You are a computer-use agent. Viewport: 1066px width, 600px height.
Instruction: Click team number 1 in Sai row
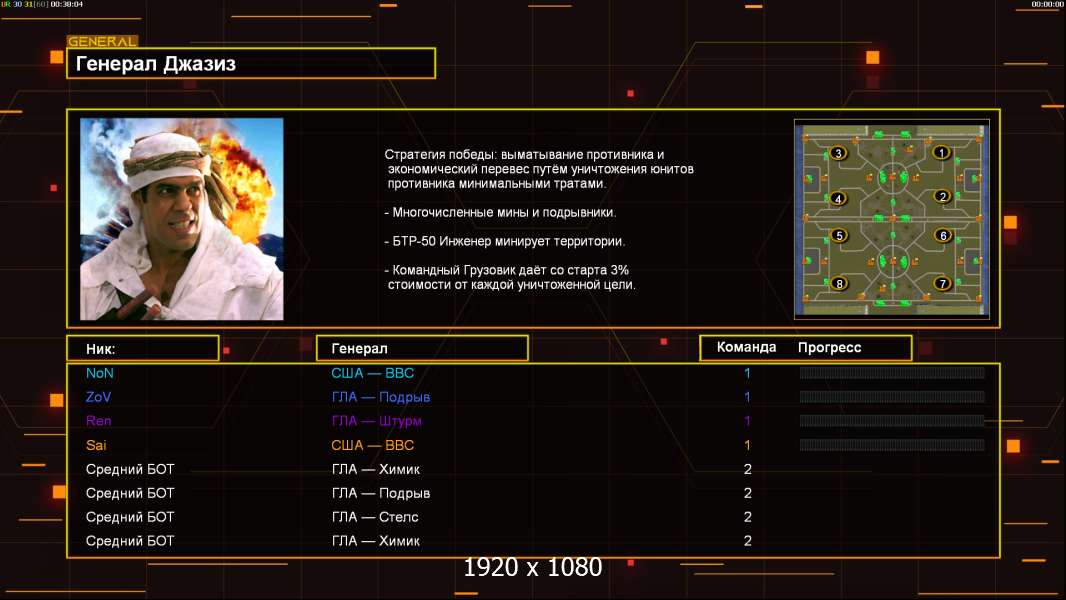click(x=747, y=445)
